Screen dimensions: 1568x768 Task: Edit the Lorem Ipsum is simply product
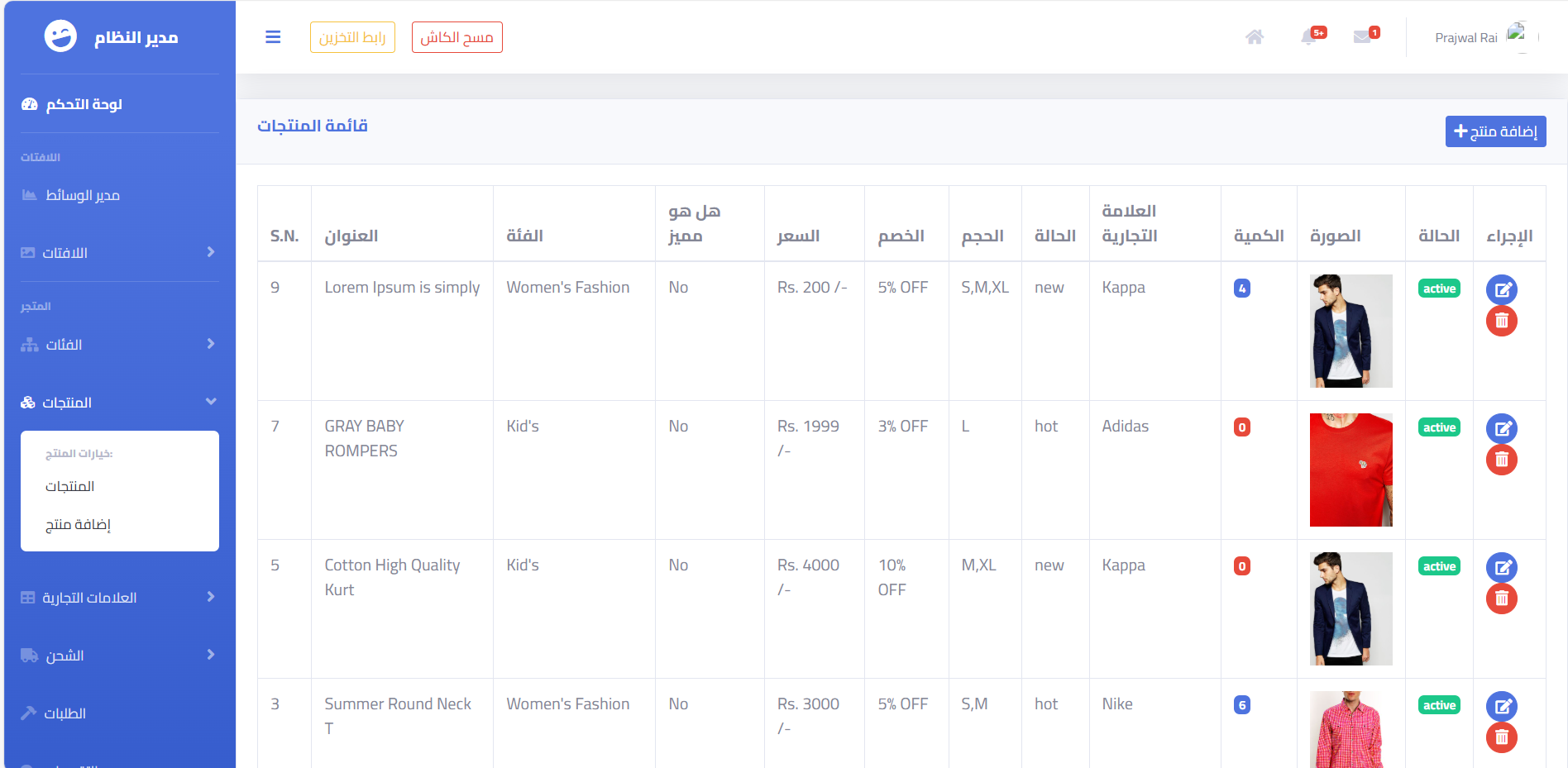[x=1502, y=290]
